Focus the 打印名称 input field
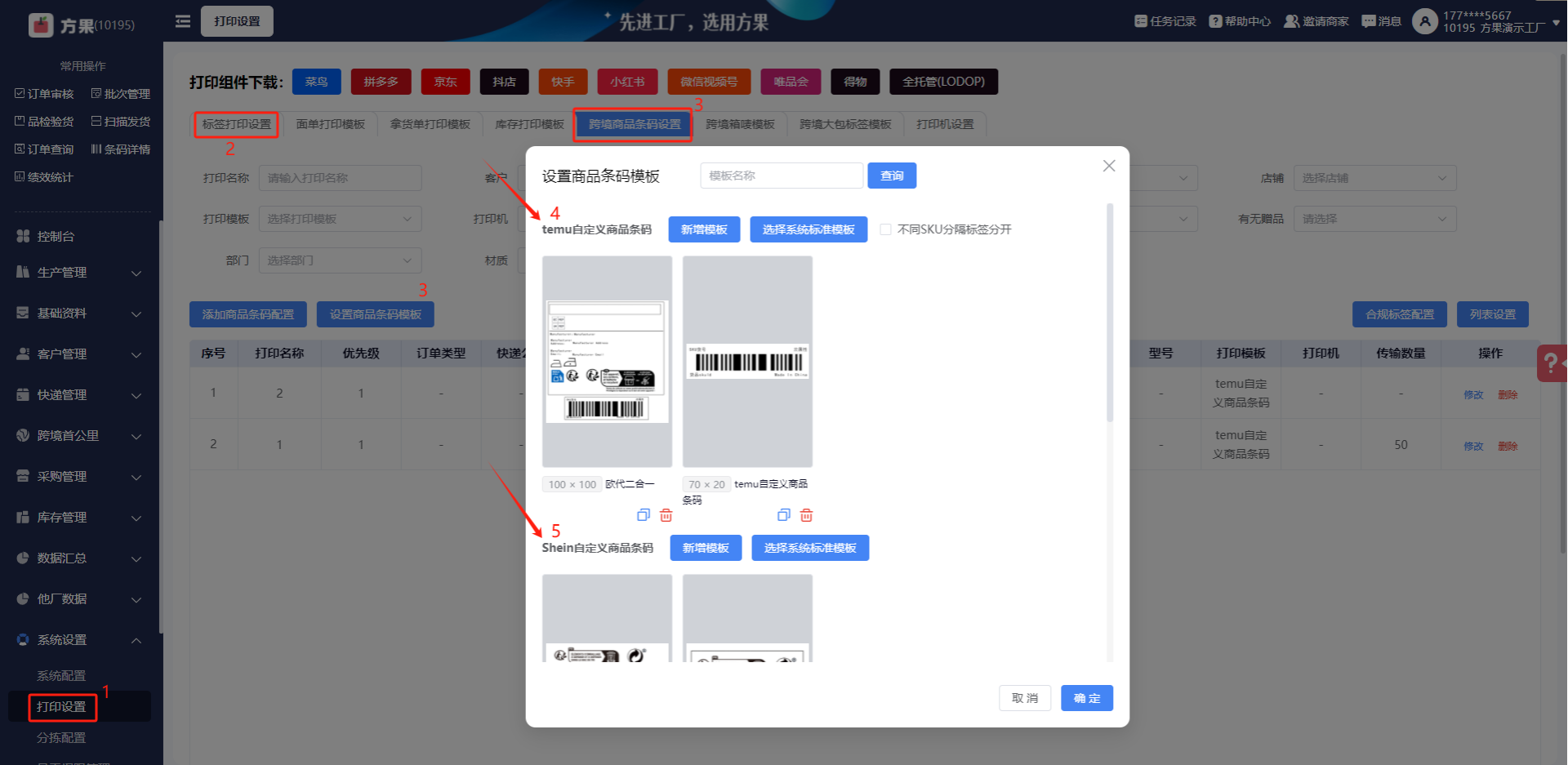Image resolution: width=1568 pixels, height=765 pixels. coord(340,178)
